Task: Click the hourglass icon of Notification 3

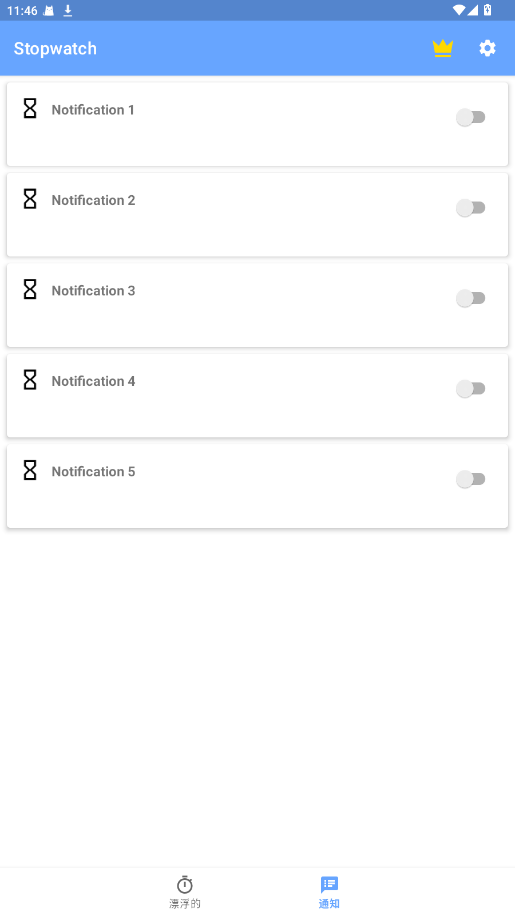Action: [x=30, y=290]
